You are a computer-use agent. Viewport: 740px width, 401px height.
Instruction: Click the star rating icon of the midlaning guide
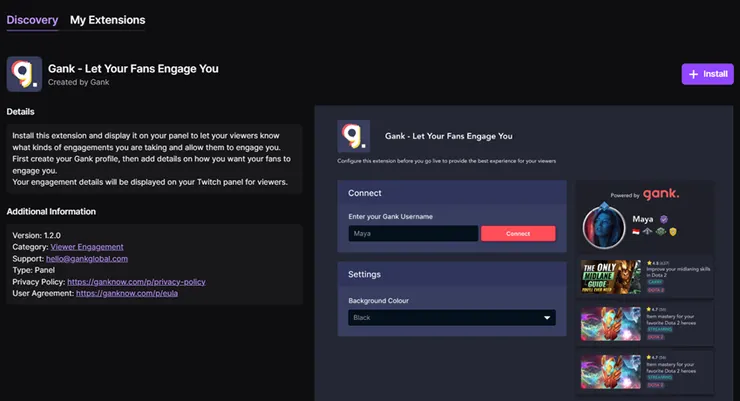(649, 263)
